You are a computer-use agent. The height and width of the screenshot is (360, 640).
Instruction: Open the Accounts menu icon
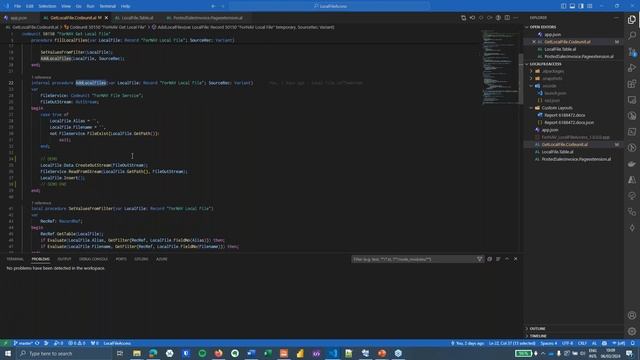click(x=632, y=315)
